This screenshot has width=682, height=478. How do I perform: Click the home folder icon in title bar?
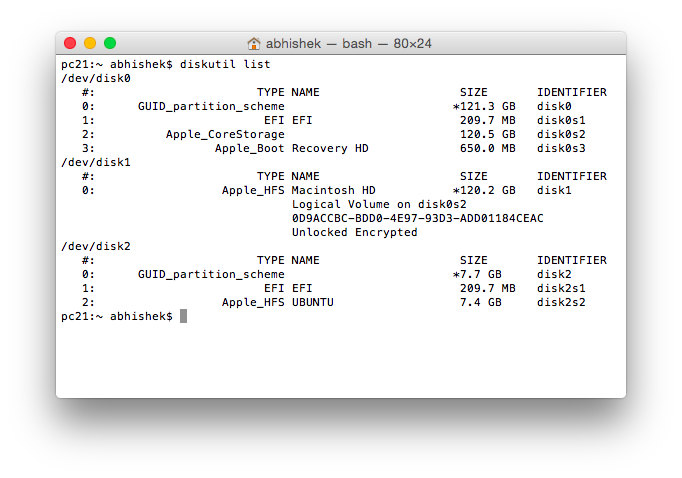coord(254,43)
